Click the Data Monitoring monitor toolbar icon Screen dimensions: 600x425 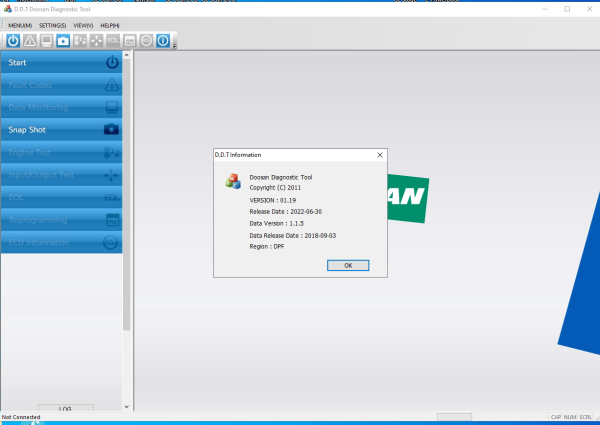(x=47, y=41)
